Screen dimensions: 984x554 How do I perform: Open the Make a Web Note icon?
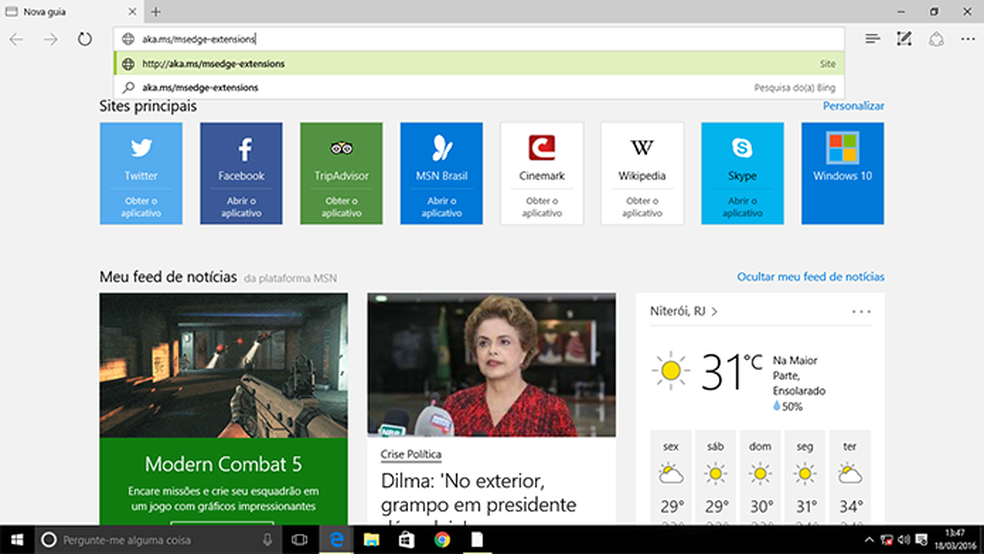[x=904, y=39]
